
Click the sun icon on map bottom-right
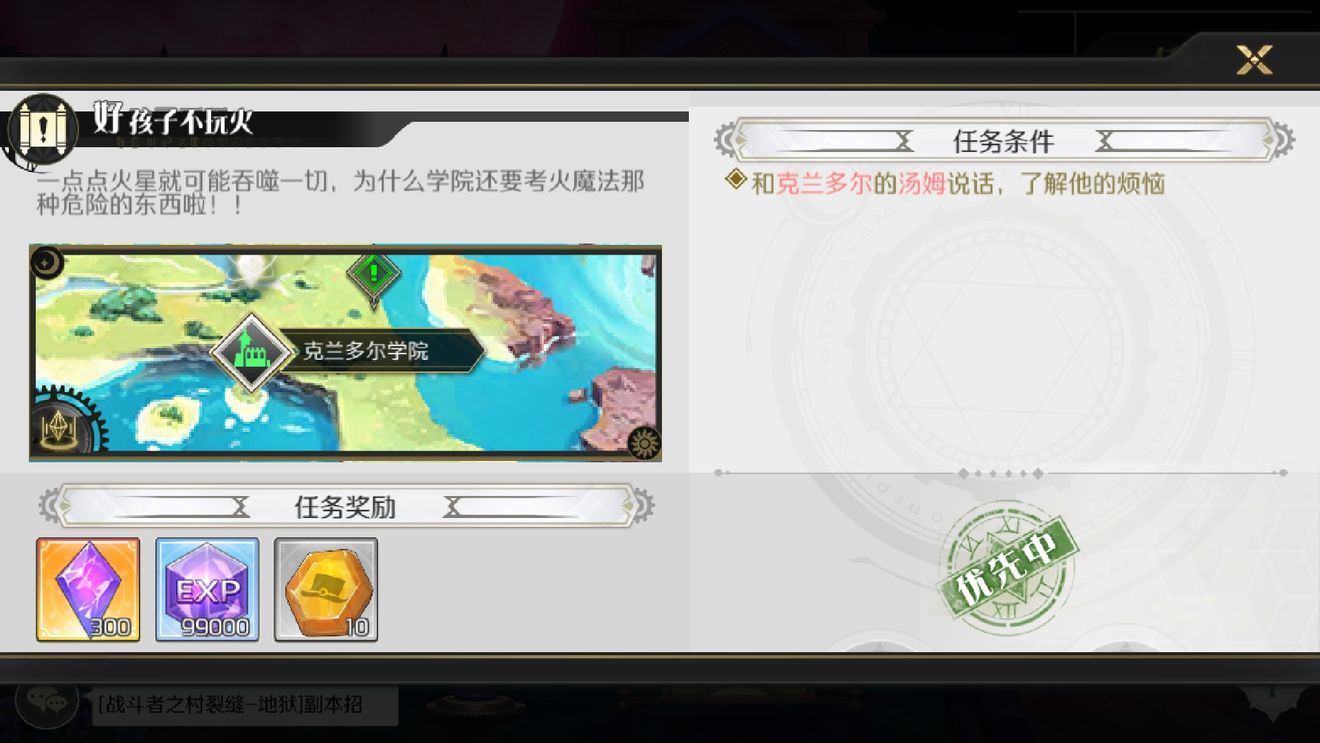(646, 441)
